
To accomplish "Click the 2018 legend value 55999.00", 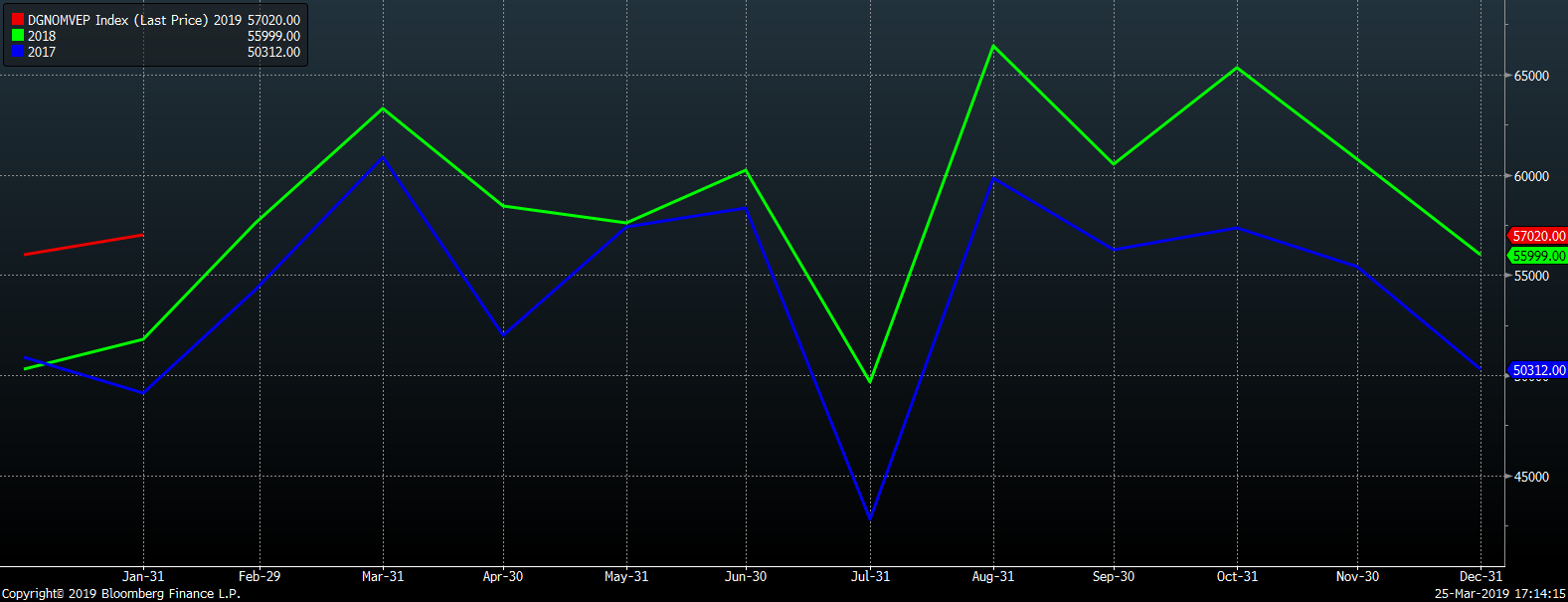I will (273, 36).
